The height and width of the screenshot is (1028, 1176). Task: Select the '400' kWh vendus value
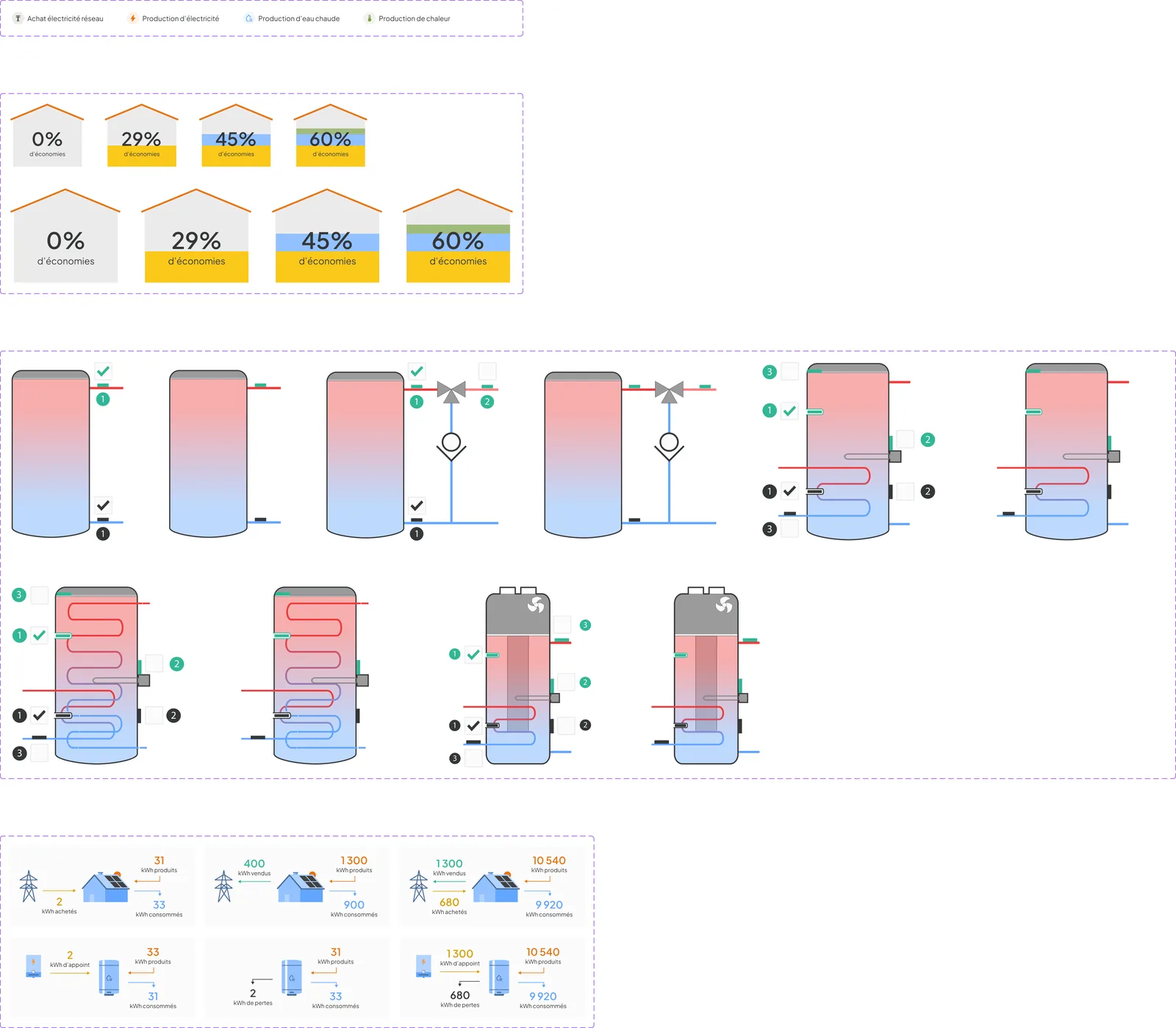point(254,863)
